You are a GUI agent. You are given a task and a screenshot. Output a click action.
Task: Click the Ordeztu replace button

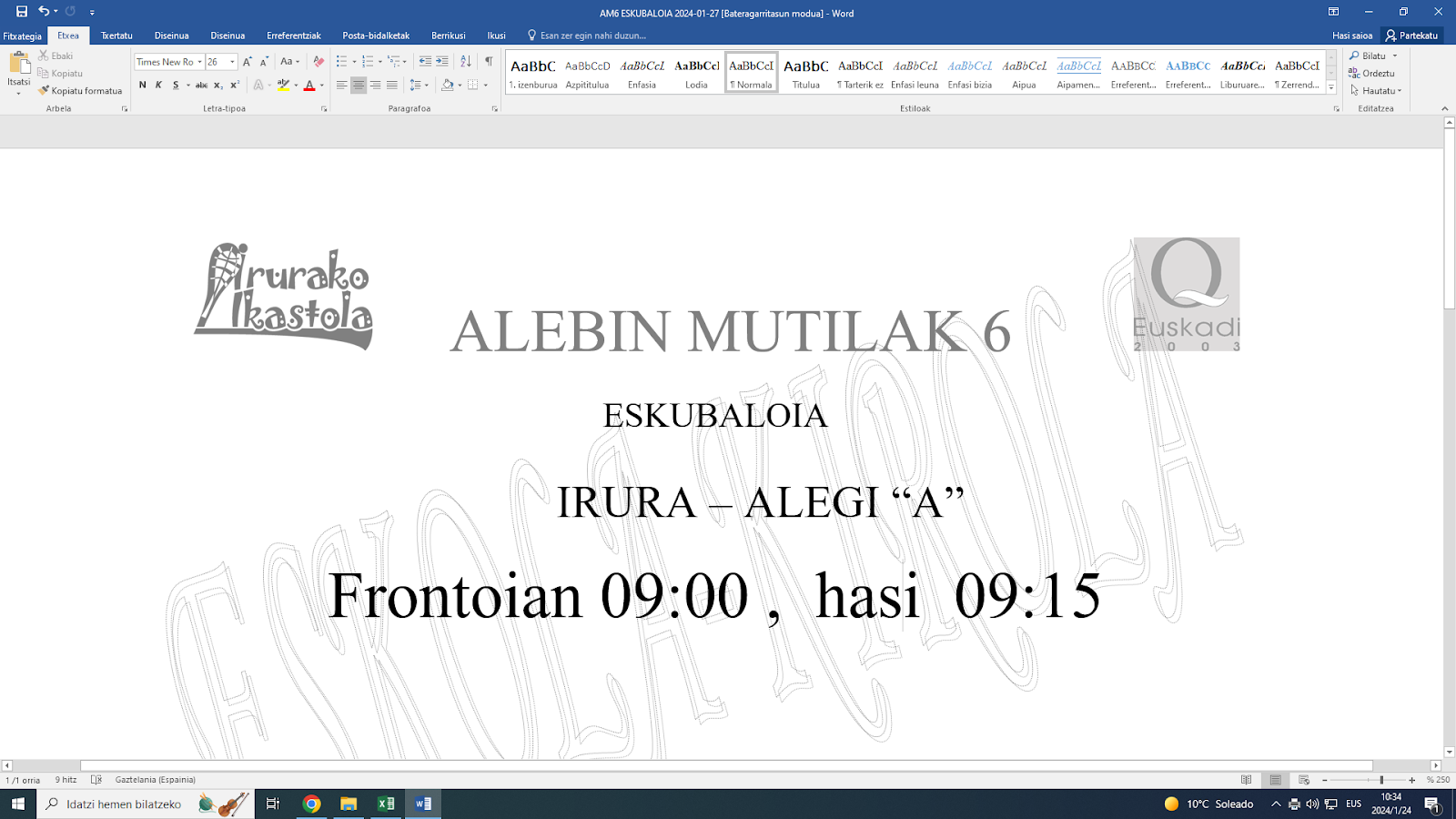(1371, 74)
